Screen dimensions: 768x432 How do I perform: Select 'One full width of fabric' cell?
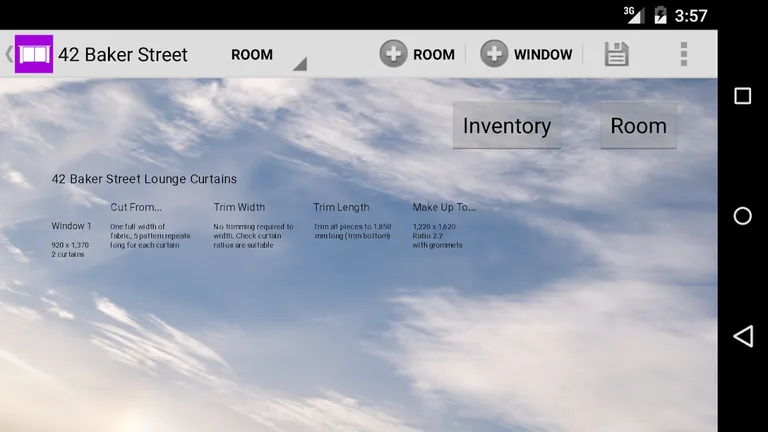pos(150,236)
